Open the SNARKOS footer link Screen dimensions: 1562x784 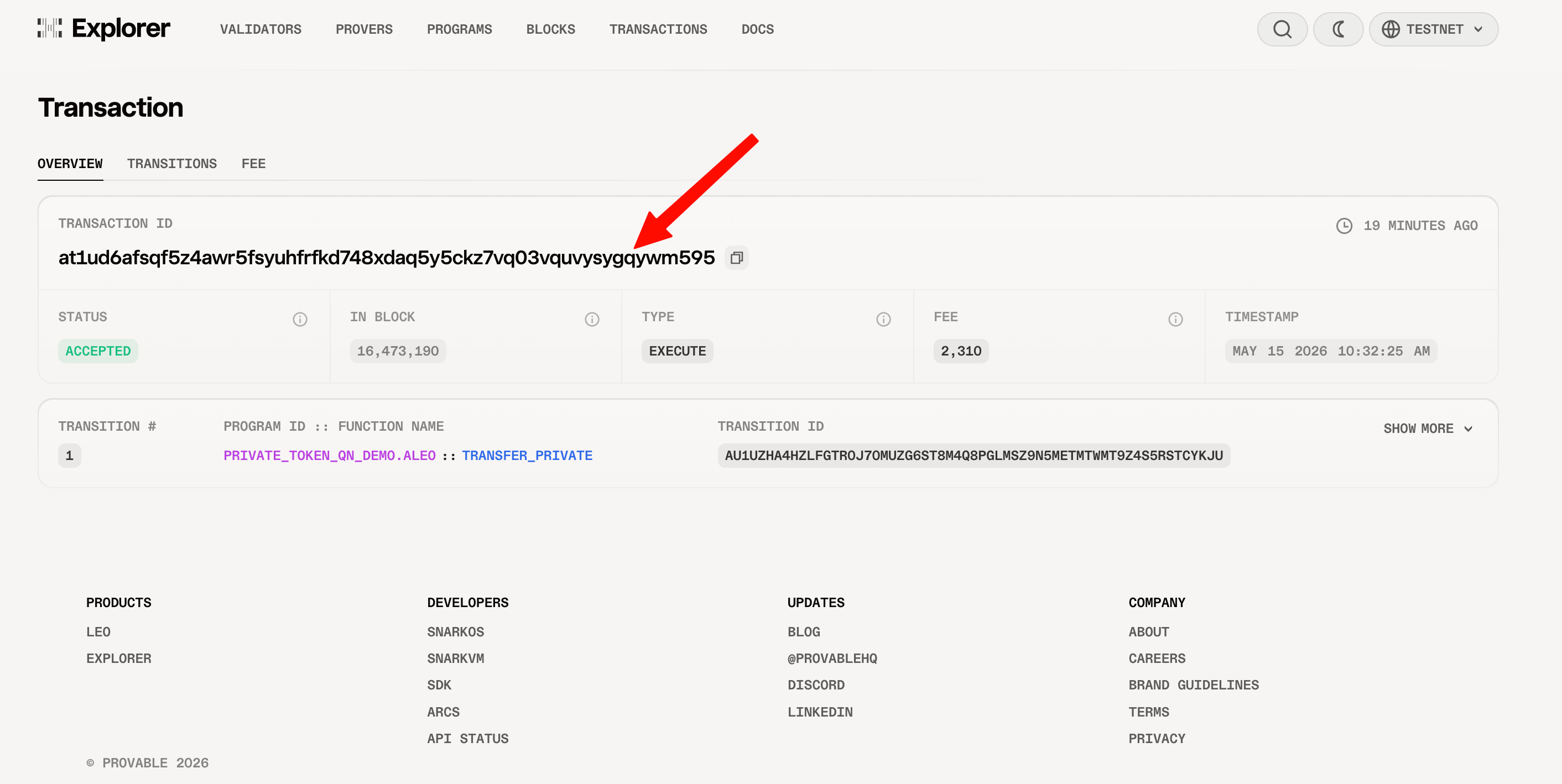pyautogui.click(x=455, y=632)
